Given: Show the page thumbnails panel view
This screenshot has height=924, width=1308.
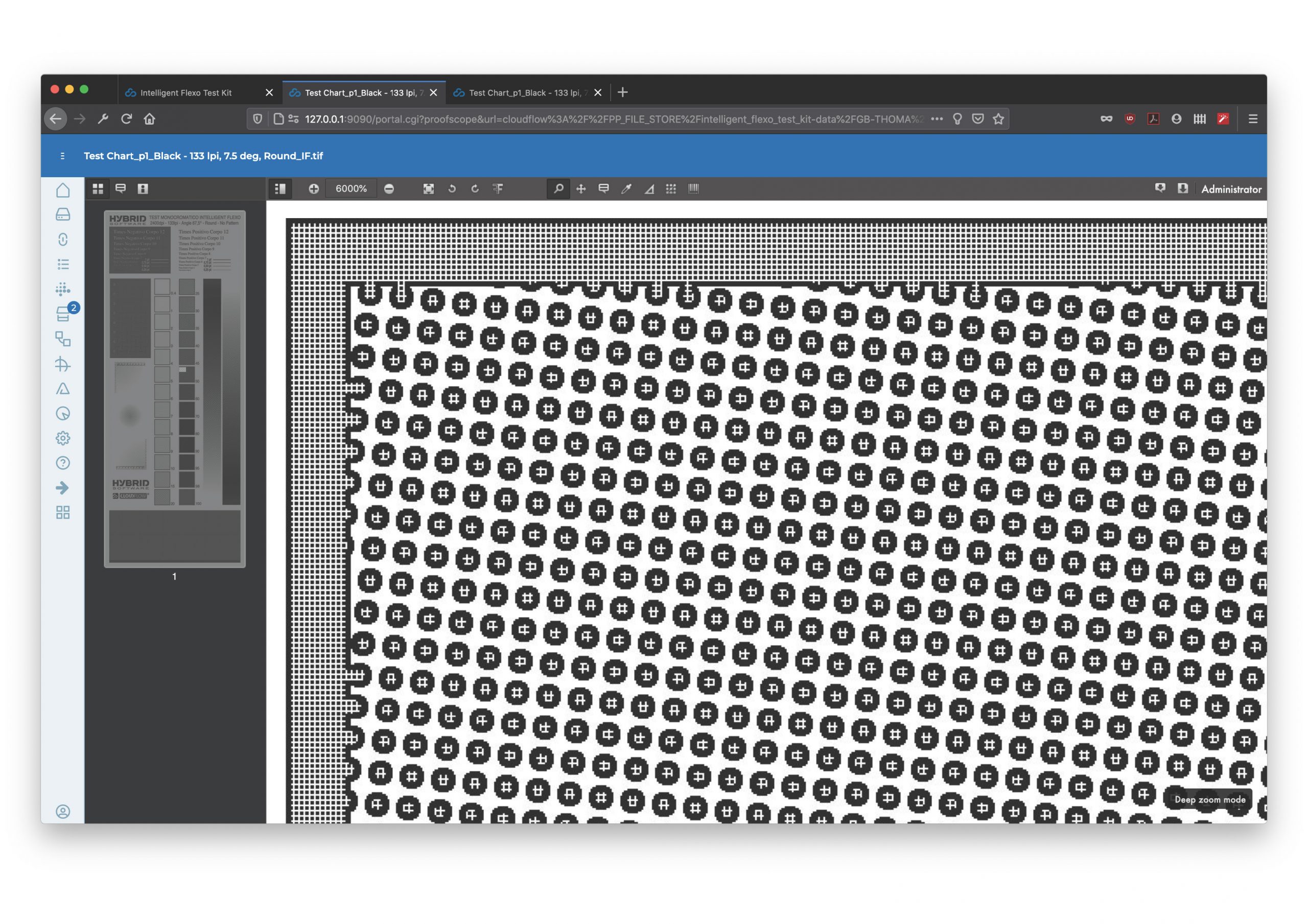Looking at the screenshot, I should pos(98,188).
